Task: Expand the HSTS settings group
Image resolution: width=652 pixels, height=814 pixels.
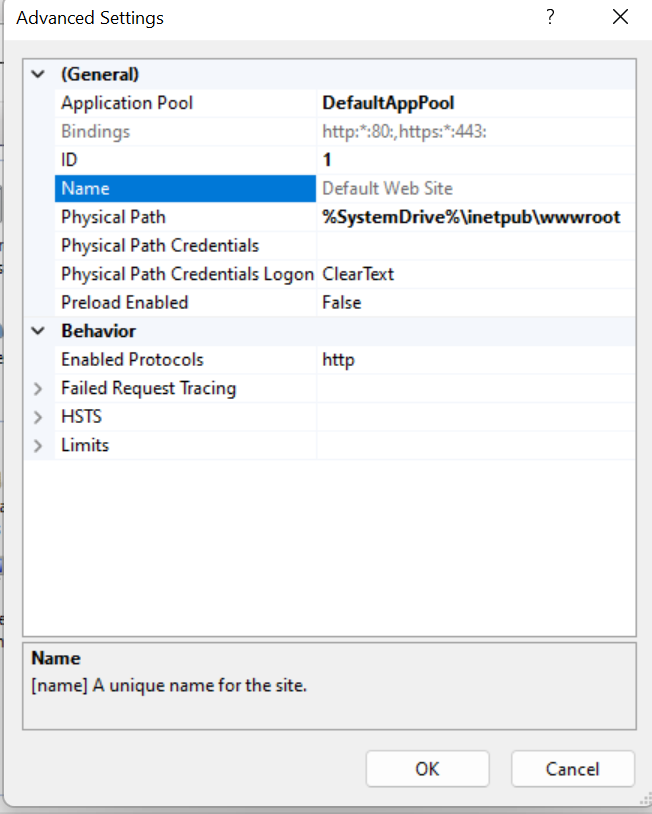Action: (x=38, y=417)
